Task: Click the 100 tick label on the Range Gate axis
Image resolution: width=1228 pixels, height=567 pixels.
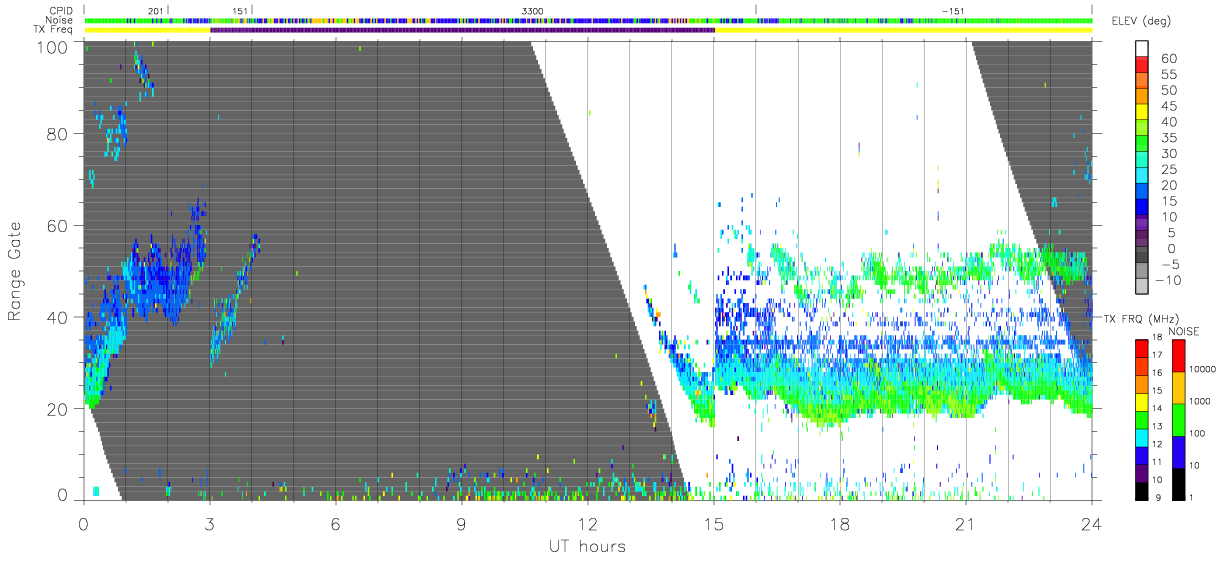Action: coord(54,47)
